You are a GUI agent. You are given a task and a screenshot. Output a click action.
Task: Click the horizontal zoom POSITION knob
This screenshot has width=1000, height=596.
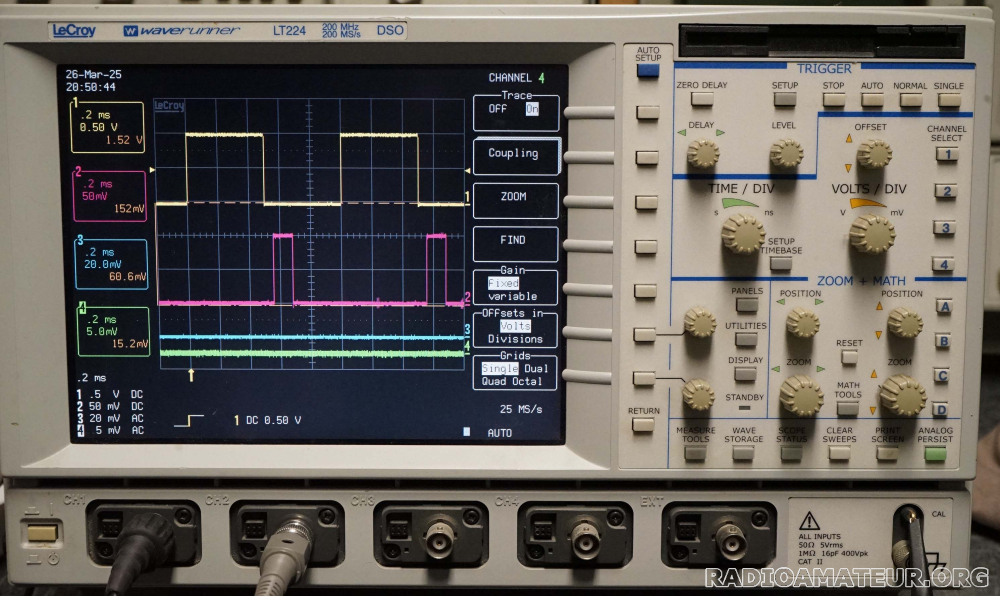[802, 323]
